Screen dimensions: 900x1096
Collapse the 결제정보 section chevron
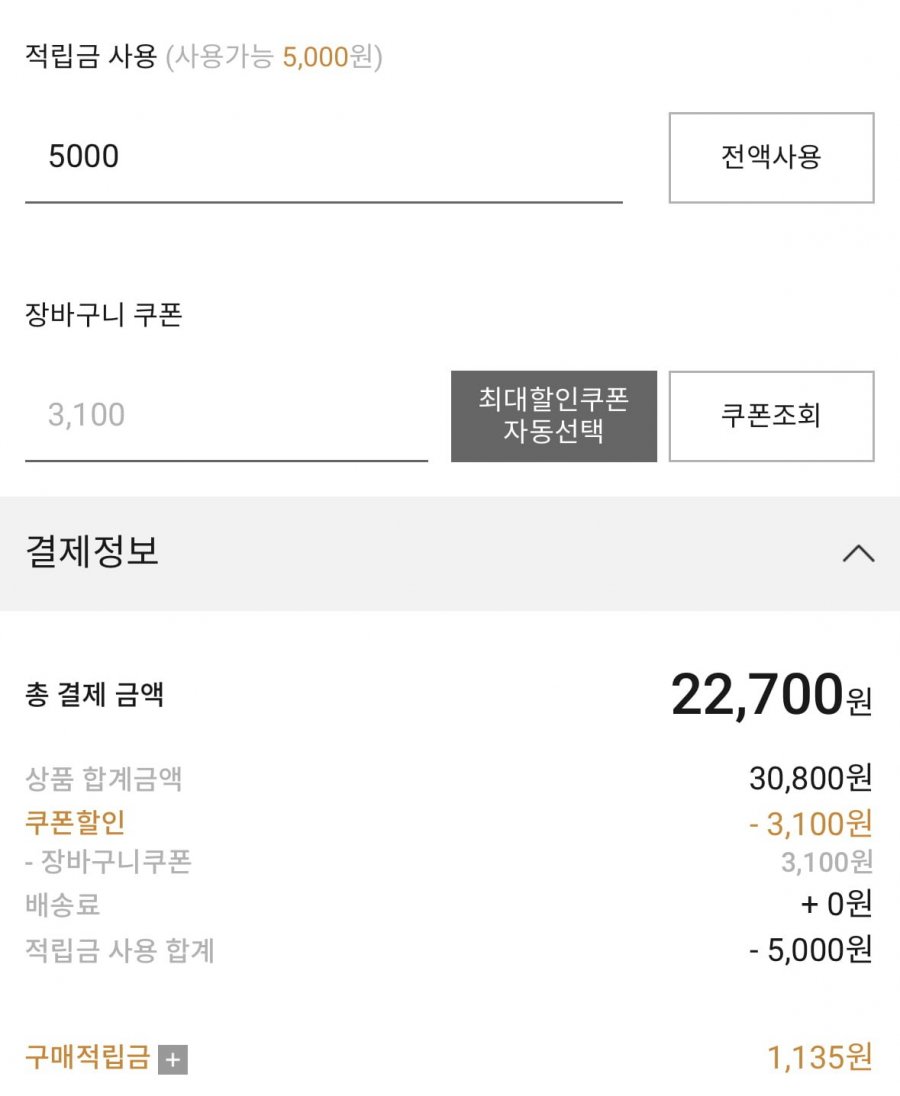pyautogui.click(x=858, y=553)
